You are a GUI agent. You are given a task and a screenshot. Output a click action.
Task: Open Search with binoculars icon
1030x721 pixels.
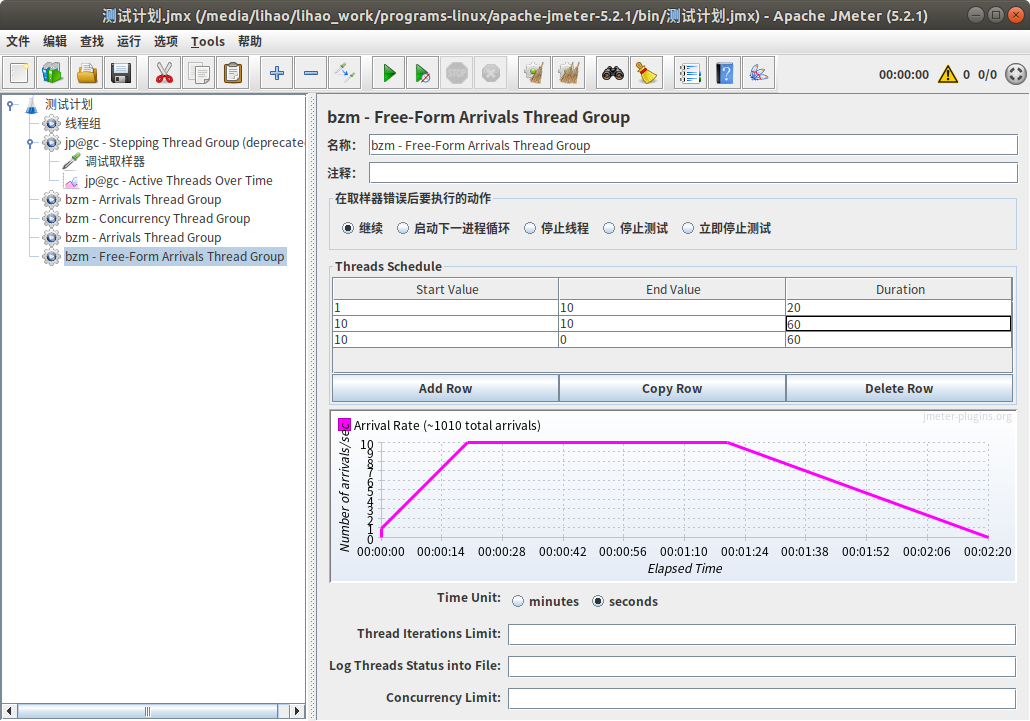(613, 73)
